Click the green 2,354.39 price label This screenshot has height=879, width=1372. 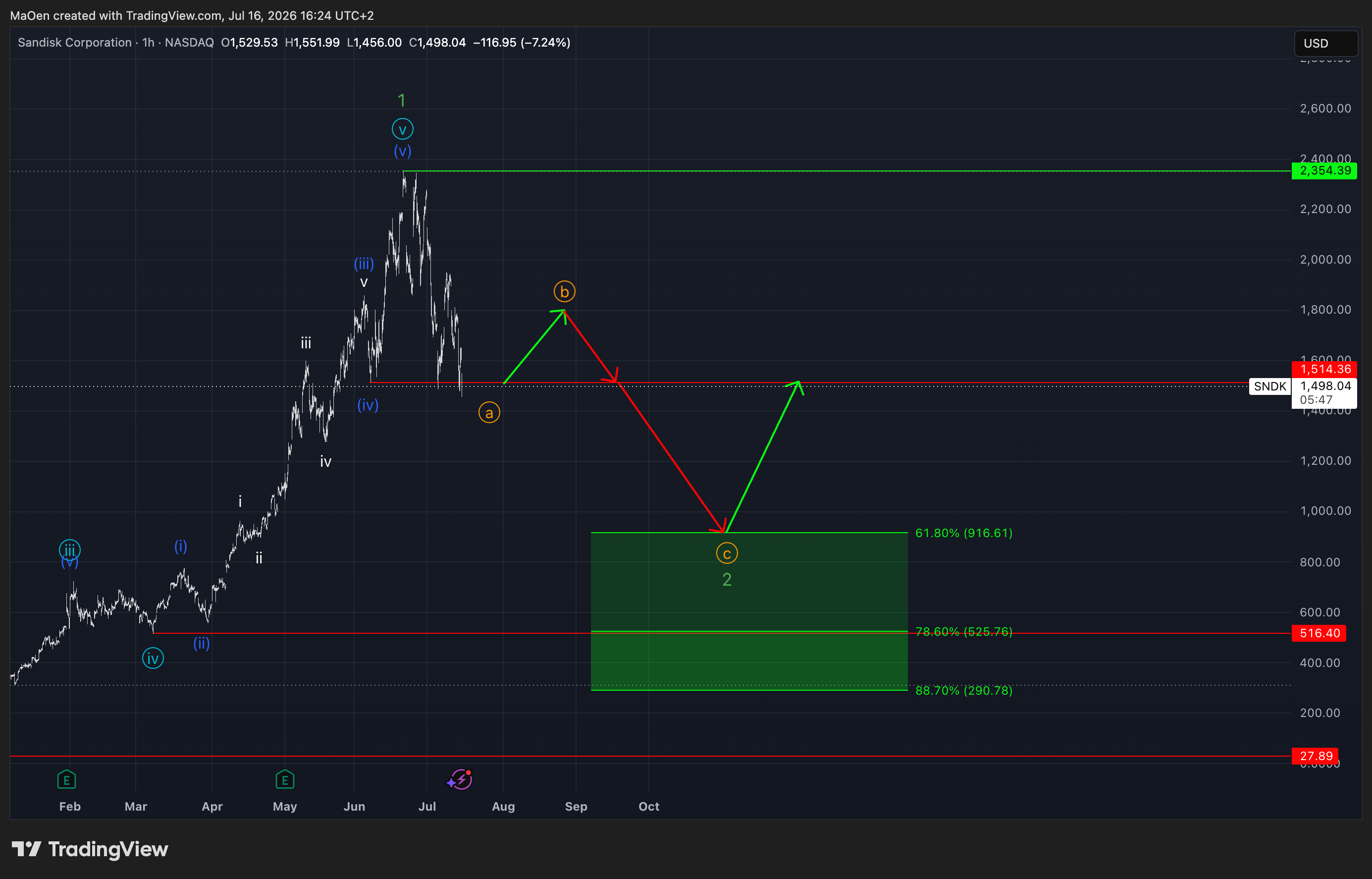(x=1324, y=170)
